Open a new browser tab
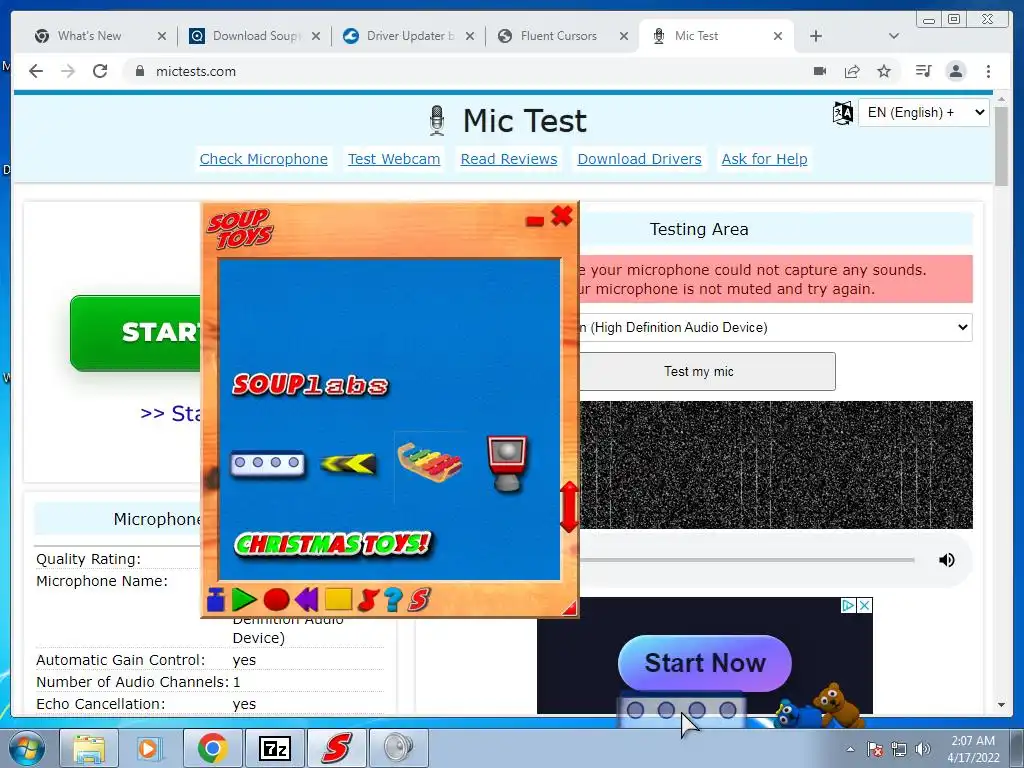 pos(816,36)
